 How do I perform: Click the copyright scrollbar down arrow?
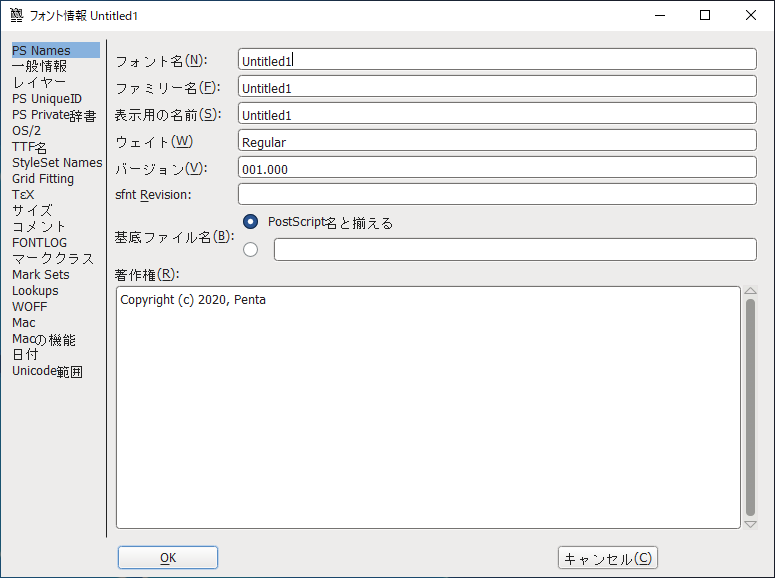(750, 524)
